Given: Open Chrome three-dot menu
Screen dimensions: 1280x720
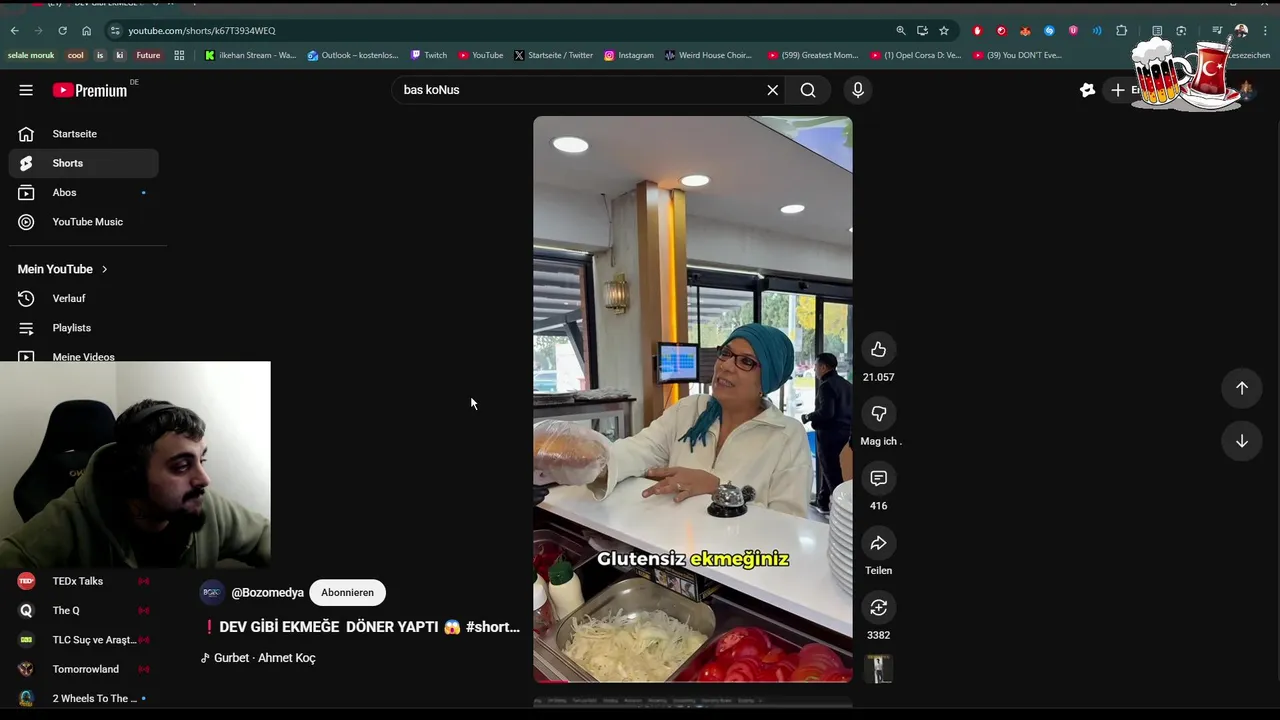Looking at the screenshot, I should click(1265, 31).
